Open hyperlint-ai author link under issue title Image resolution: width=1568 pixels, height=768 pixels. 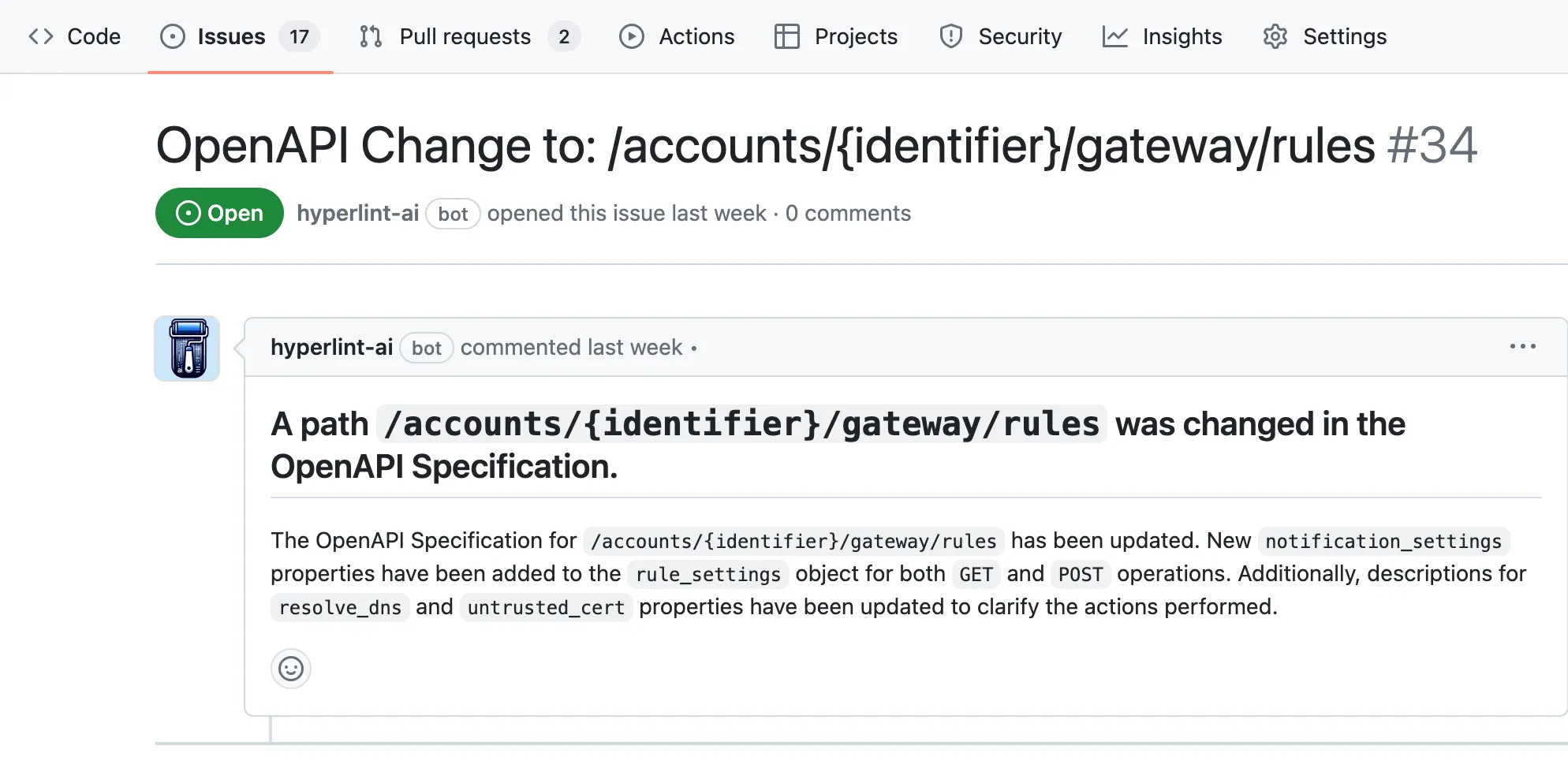[357, 213]
